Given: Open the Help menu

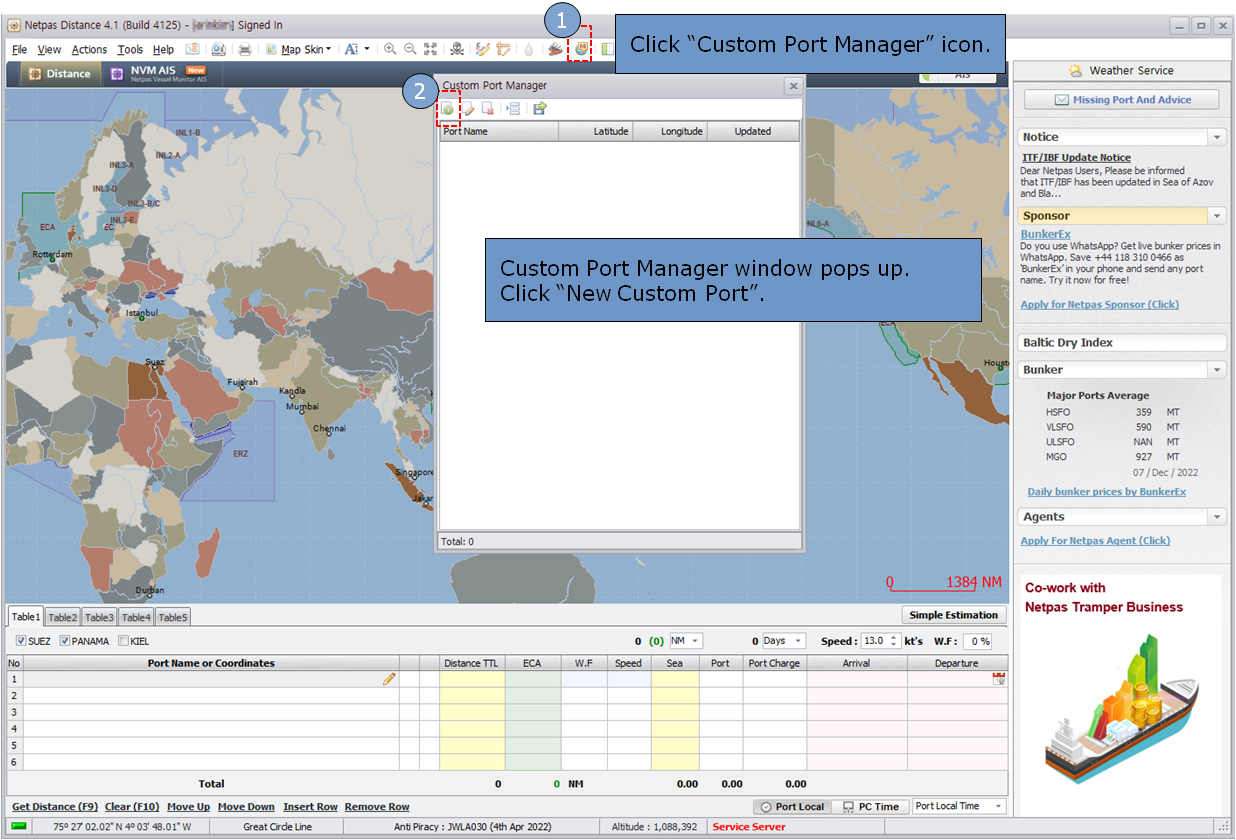Looking at the screenshot, I should tap(163, 49).
